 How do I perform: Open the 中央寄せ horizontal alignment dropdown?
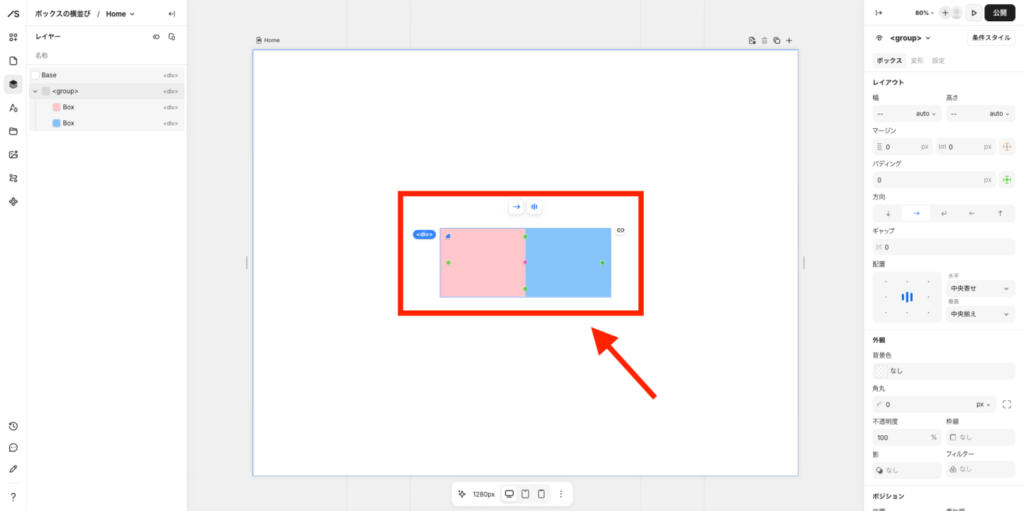[x=979, y=287]
